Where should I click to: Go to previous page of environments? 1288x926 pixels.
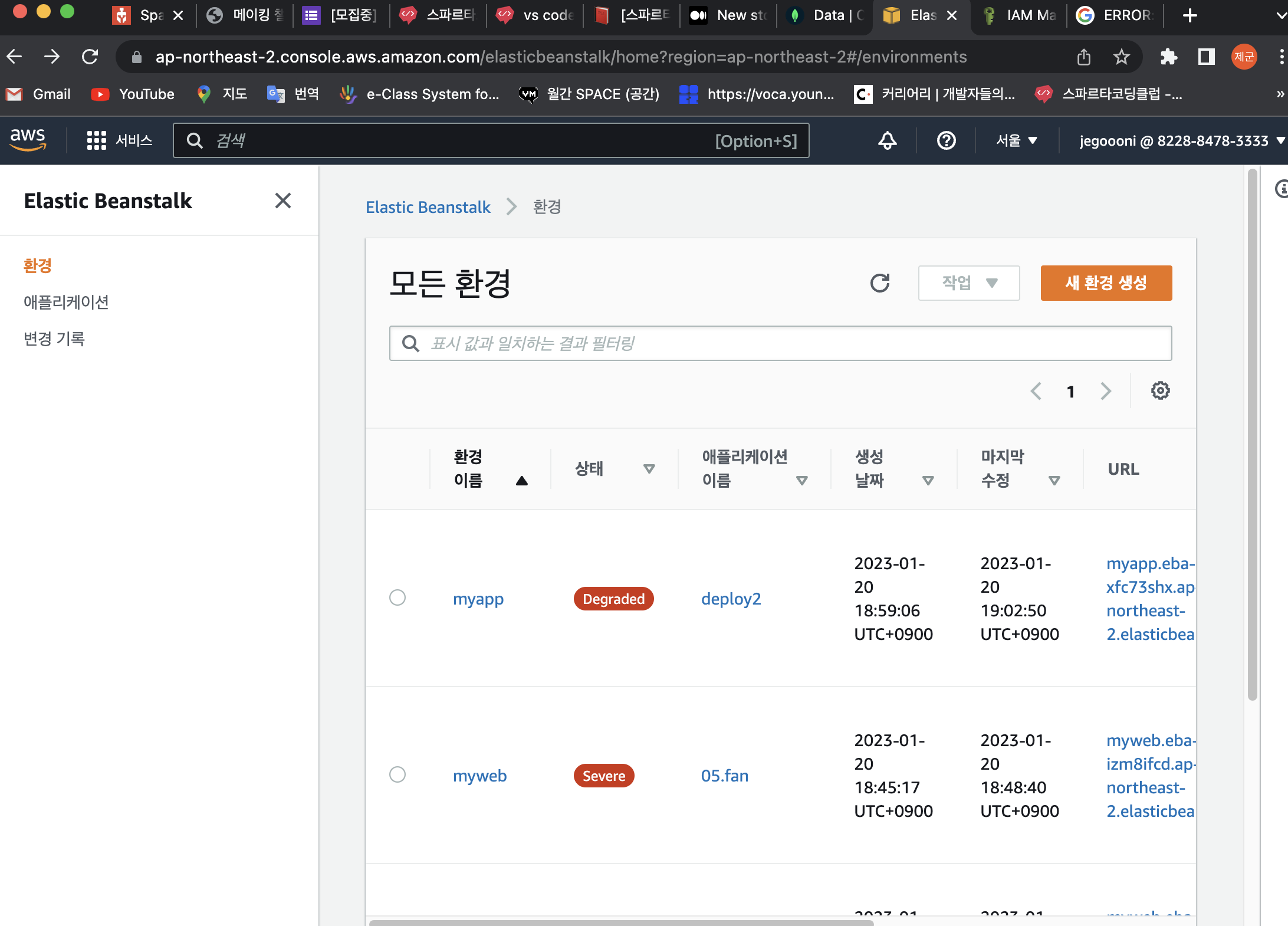coord(1036,391)
